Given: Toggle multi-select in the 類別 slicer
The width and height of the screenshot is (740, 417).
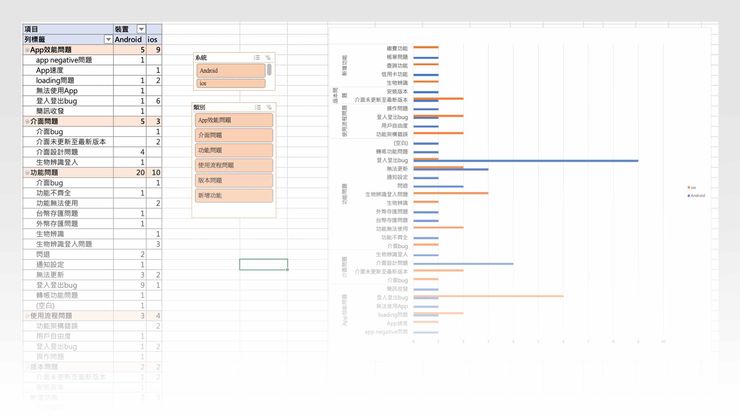Looking at the screenshot, I should [x=257, y=107].
